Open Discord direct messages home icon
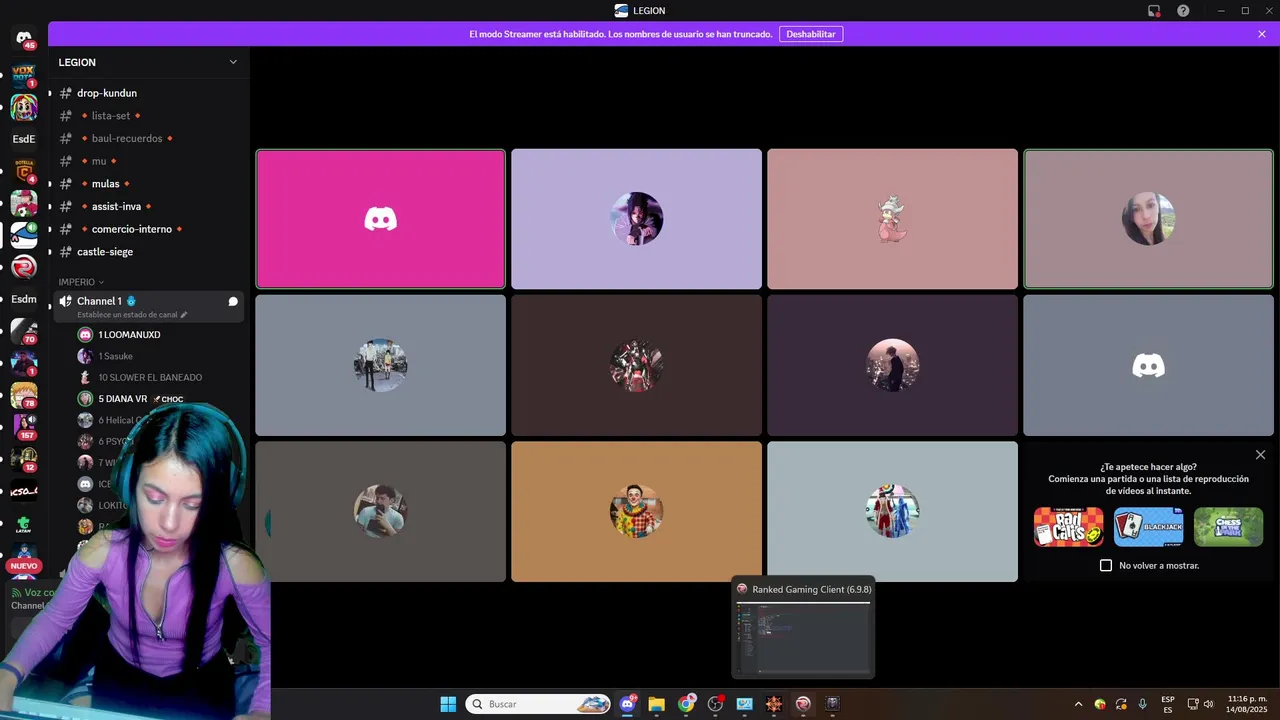 (x=24, y=39)
